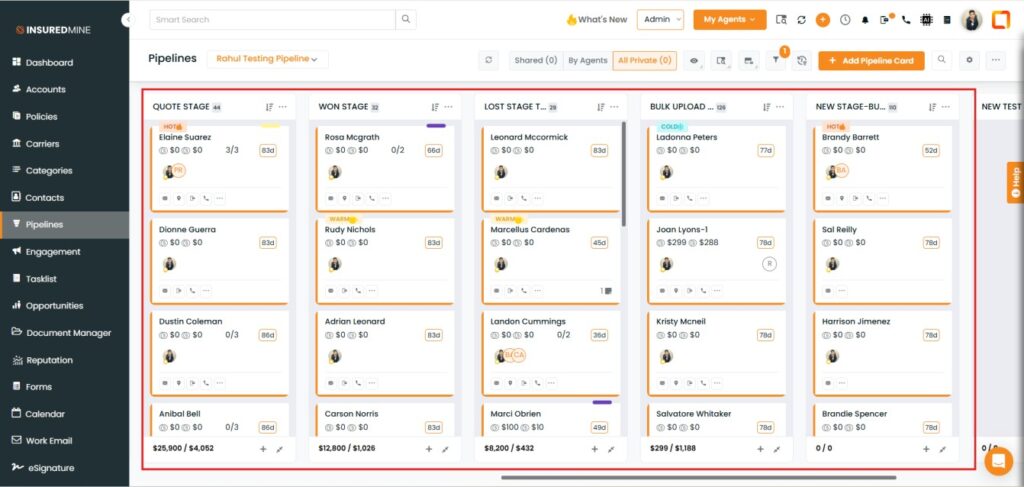Click the sort icon on Quote Stage column
Screen dimensions: 1024x487
pos(269,107)
